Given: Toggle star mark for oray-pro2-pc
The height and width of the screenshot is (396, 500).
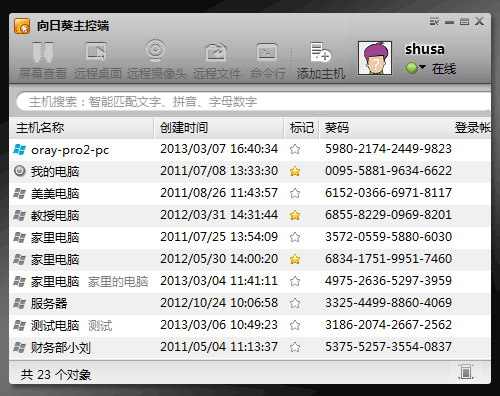Looking at the screenshot, I should click(x=295, y=149).
